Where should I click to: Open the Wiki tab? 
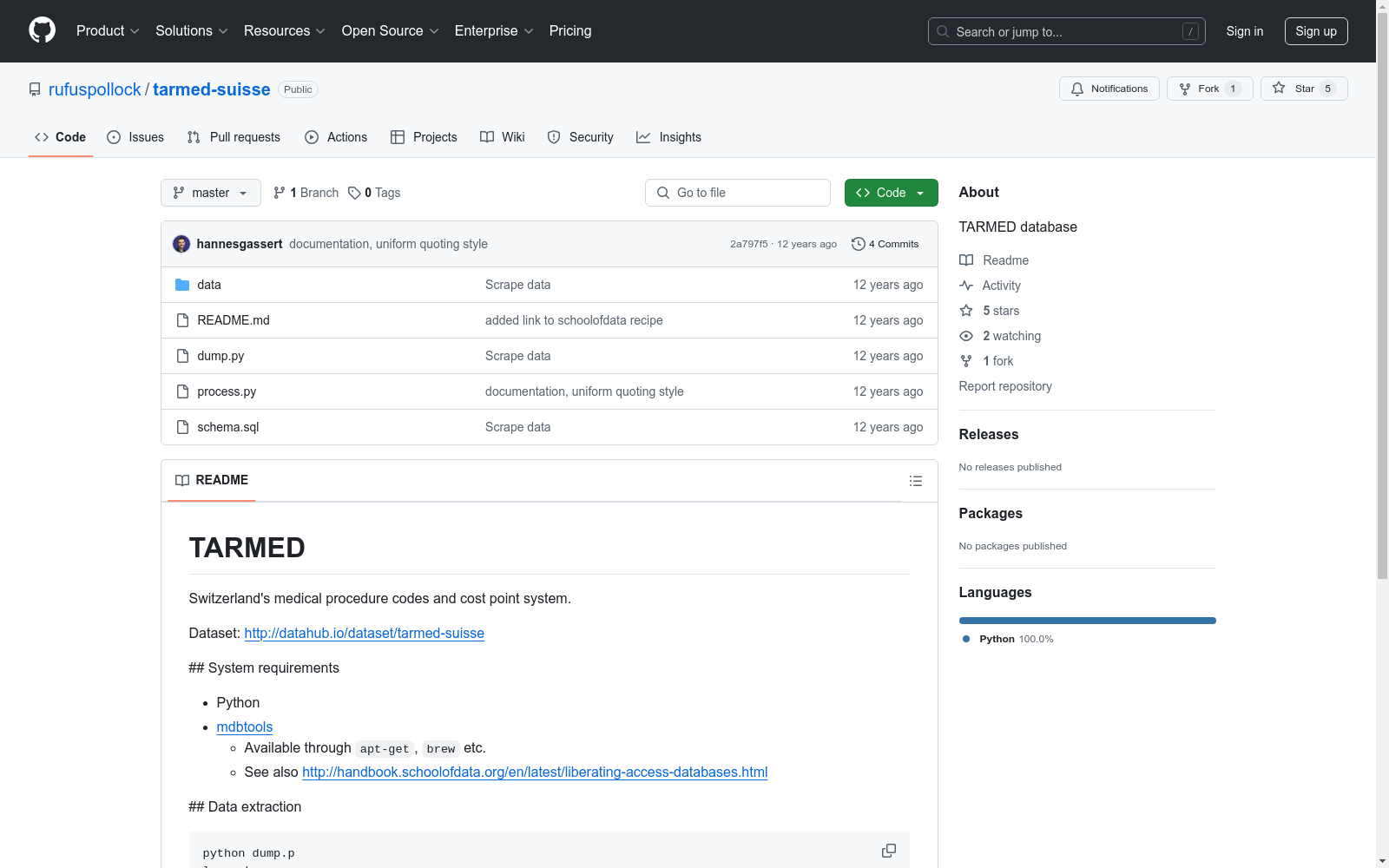503,137
